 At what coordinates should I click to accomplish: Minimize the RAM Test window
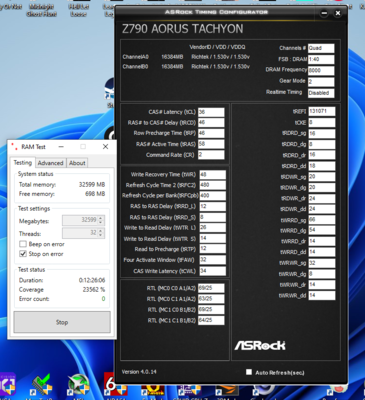[x=61, y=147]
